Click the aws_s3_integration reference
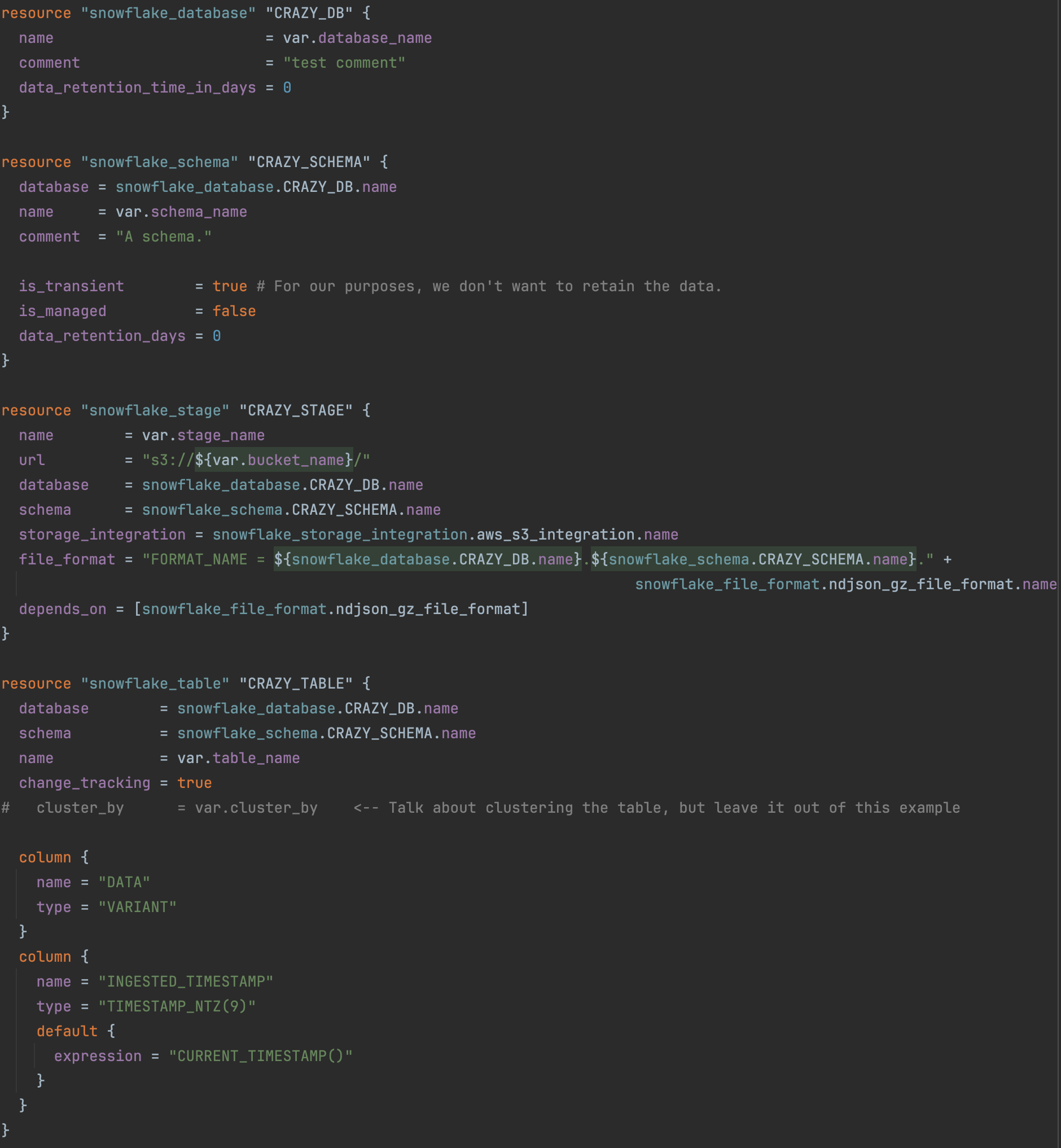Screen dimensions: 1061x1148 click(x=555, y=534)
